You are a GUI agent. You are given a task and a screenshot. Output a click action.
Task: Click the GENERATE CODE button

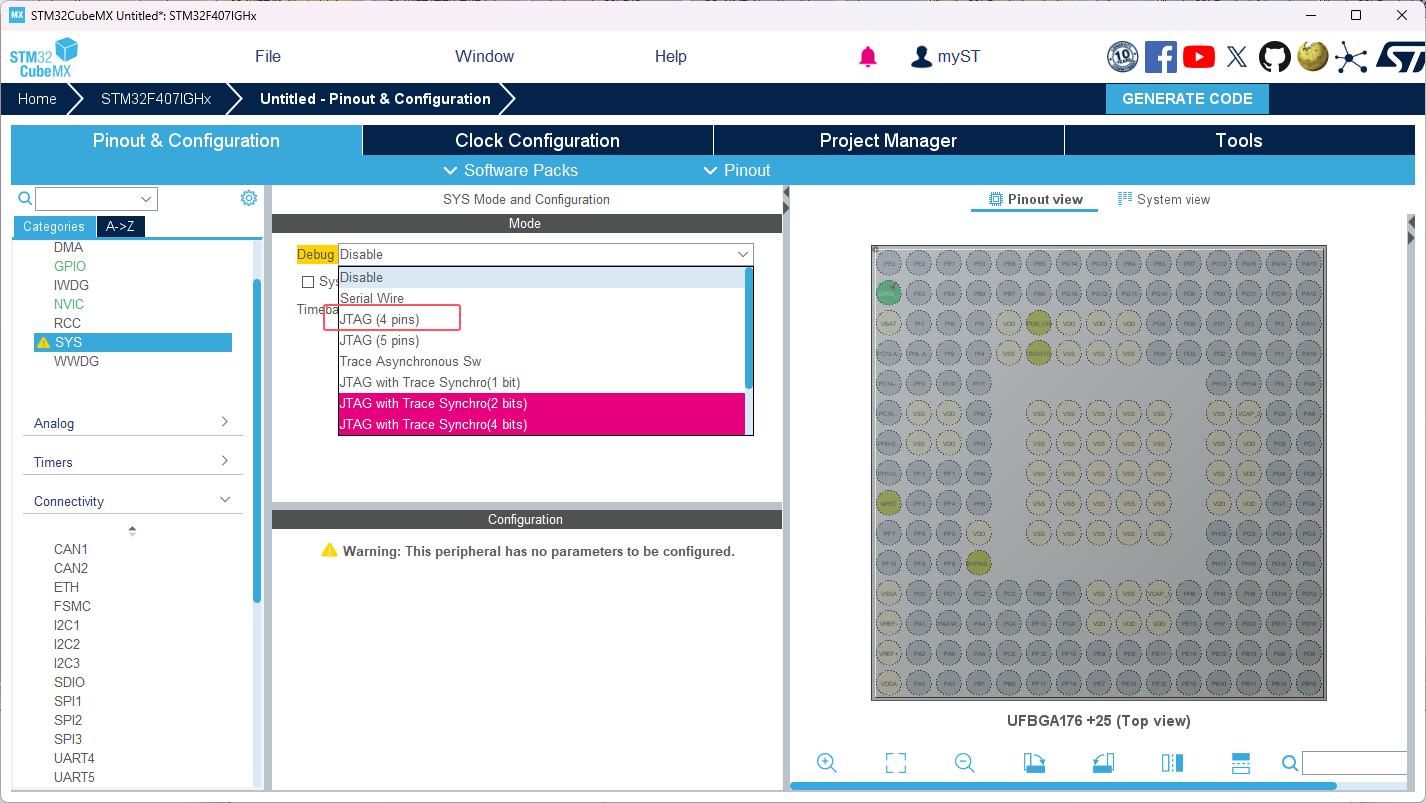click(1187, 99)
